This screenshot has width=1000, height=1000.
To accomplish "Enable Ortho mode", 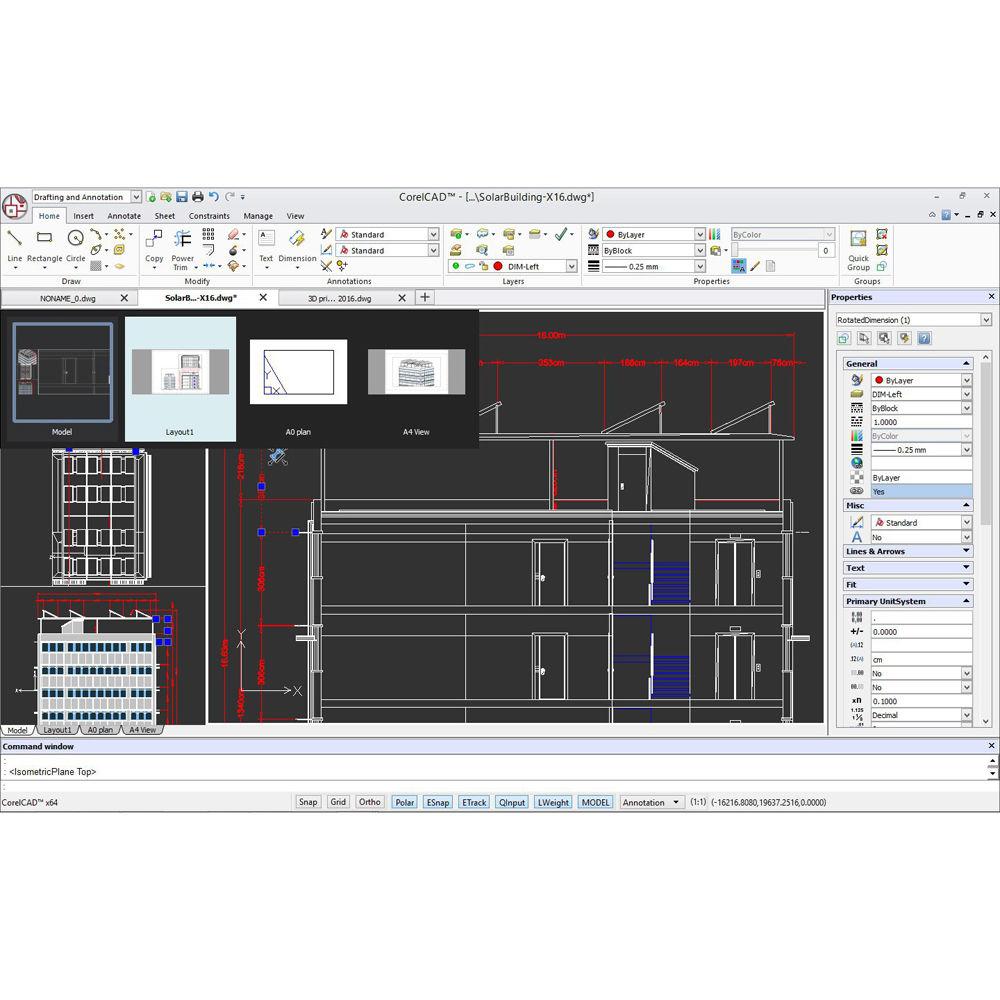I will pyautogui.click(x=370, y=802).
